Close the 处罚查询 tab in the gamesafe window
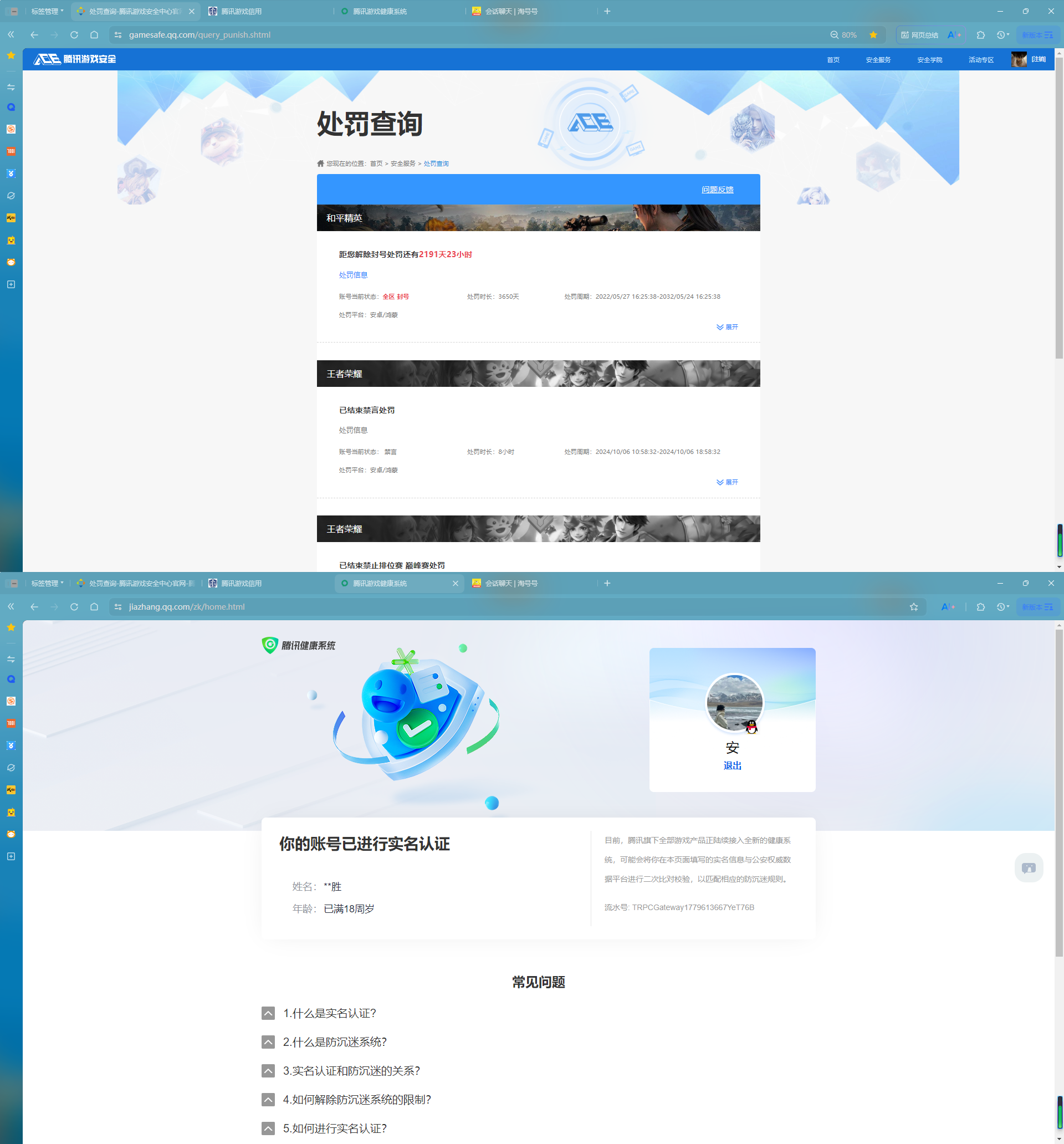Viewport: 1064px width, 1144px height. coord(192,11)
